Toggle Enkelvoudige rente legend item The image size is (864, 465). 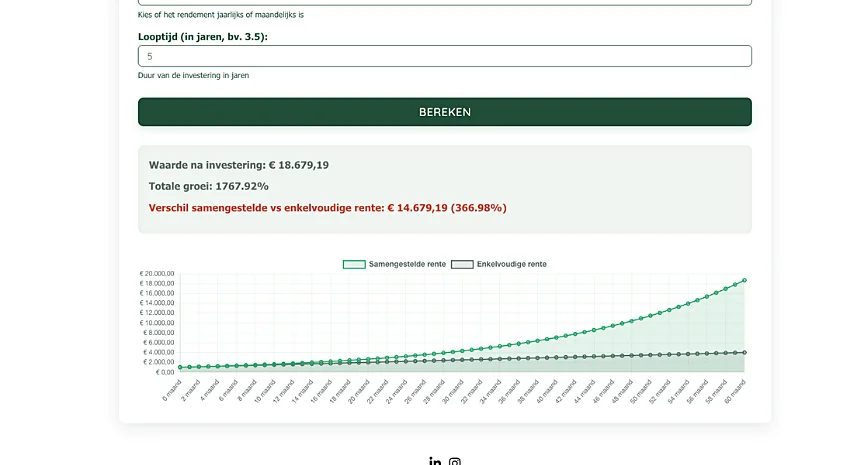click(499, 264)
